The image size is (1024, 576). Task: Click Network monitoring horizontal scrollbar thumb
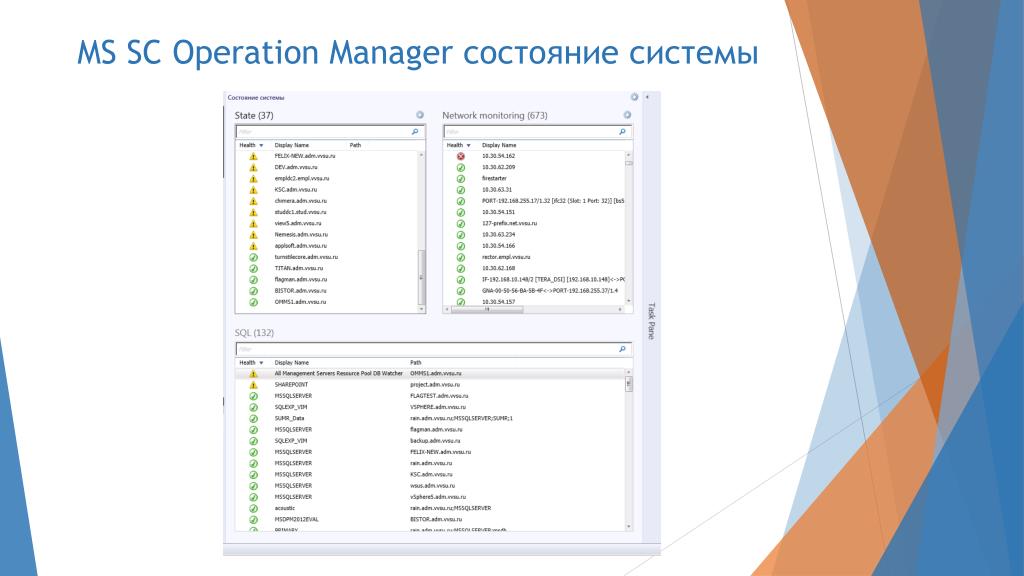coord(487,310)
